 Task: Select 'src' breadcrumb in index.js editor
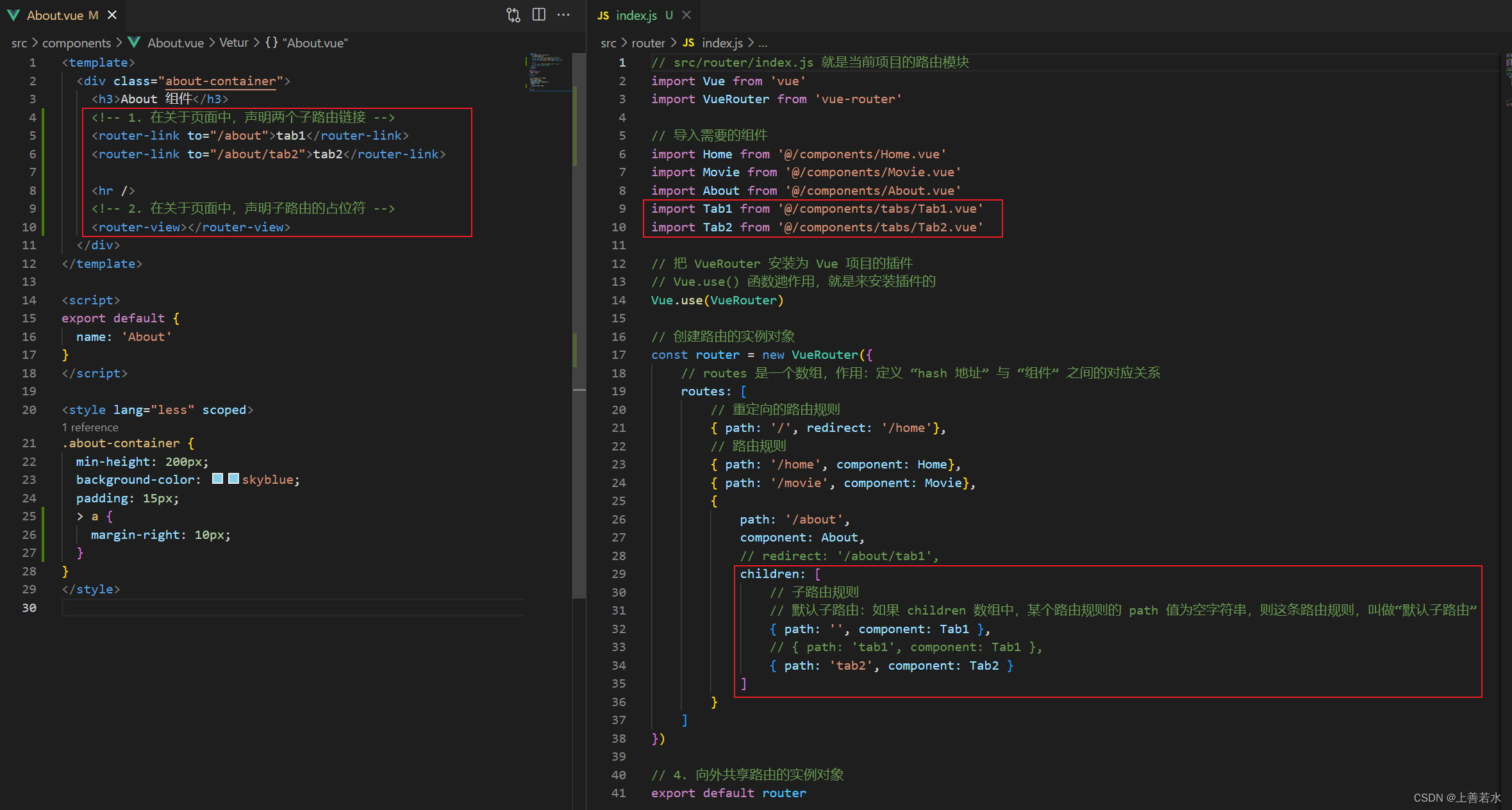[x=608, y=43]
